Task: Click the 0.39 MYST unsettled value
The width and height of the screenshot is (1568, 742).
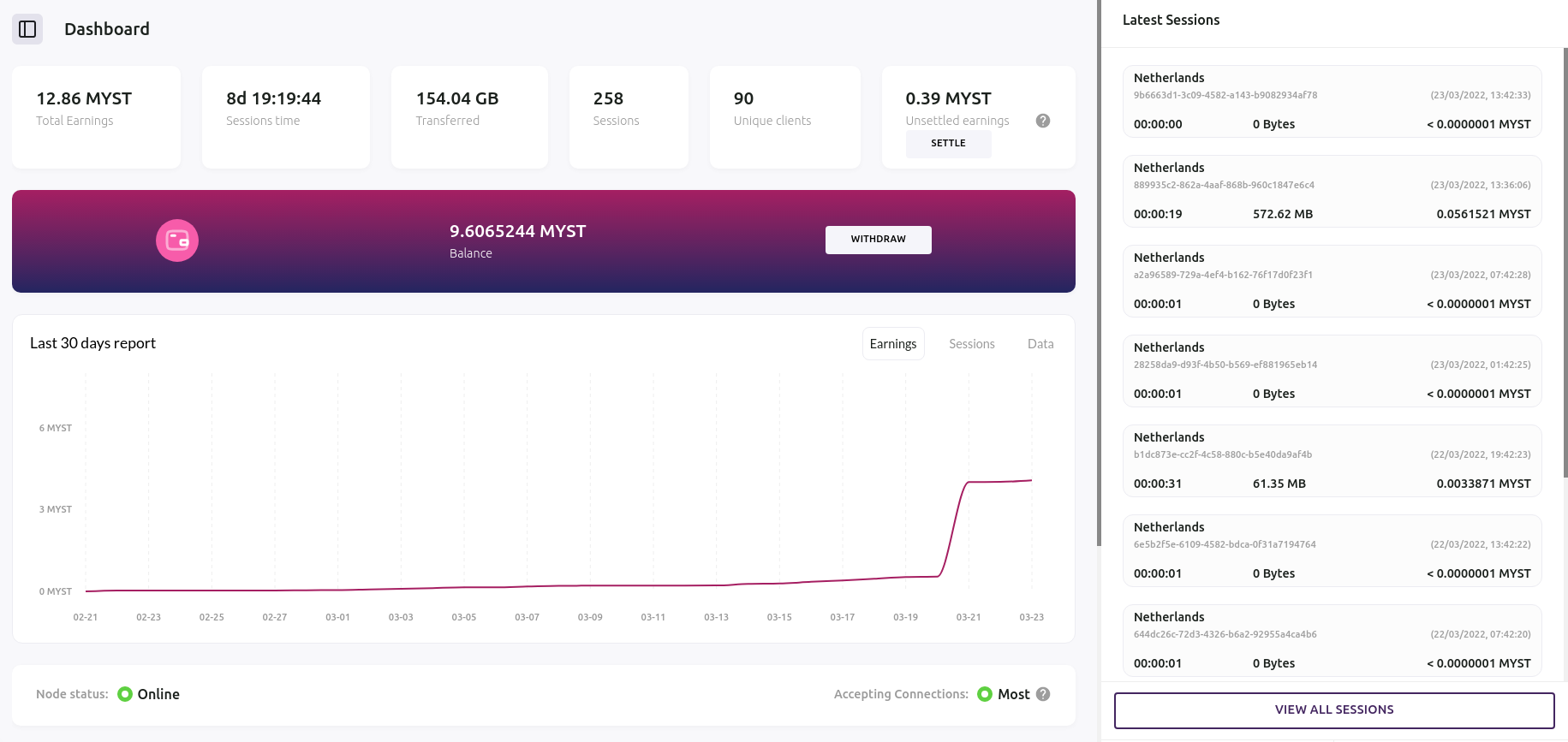Action: pyautogui.click(x=948, y=98)
